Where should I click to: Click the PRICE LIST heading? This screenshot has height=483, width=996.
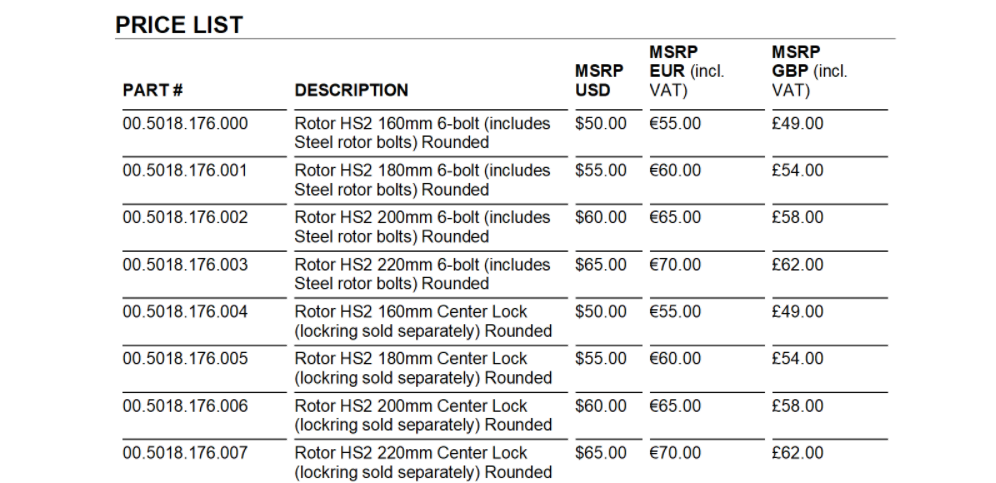(179, 25)
